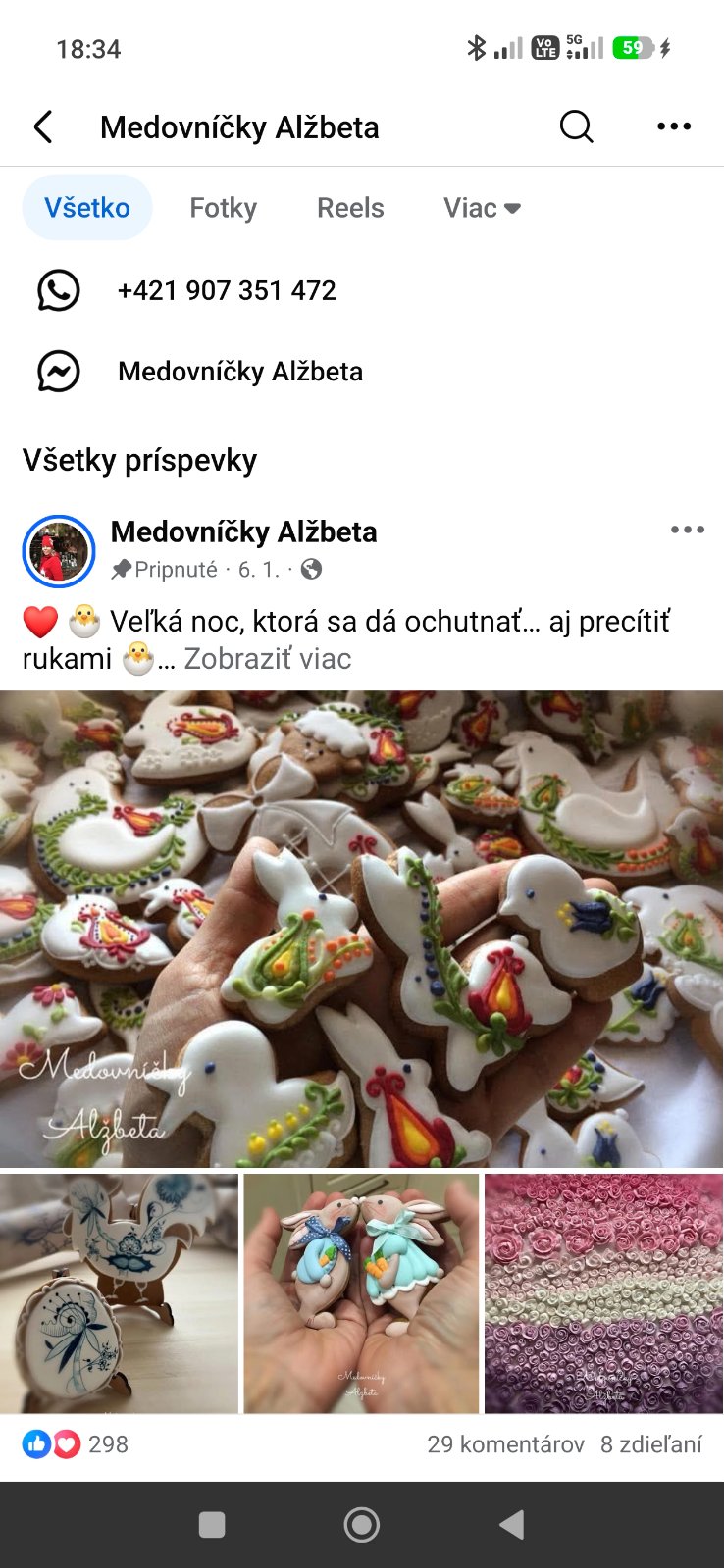Image resolution: width=724 pixels, height=1568 pixels.
Task: Open Medovníčky Alžbeta Messenger contact link
Action: (240, 372)
